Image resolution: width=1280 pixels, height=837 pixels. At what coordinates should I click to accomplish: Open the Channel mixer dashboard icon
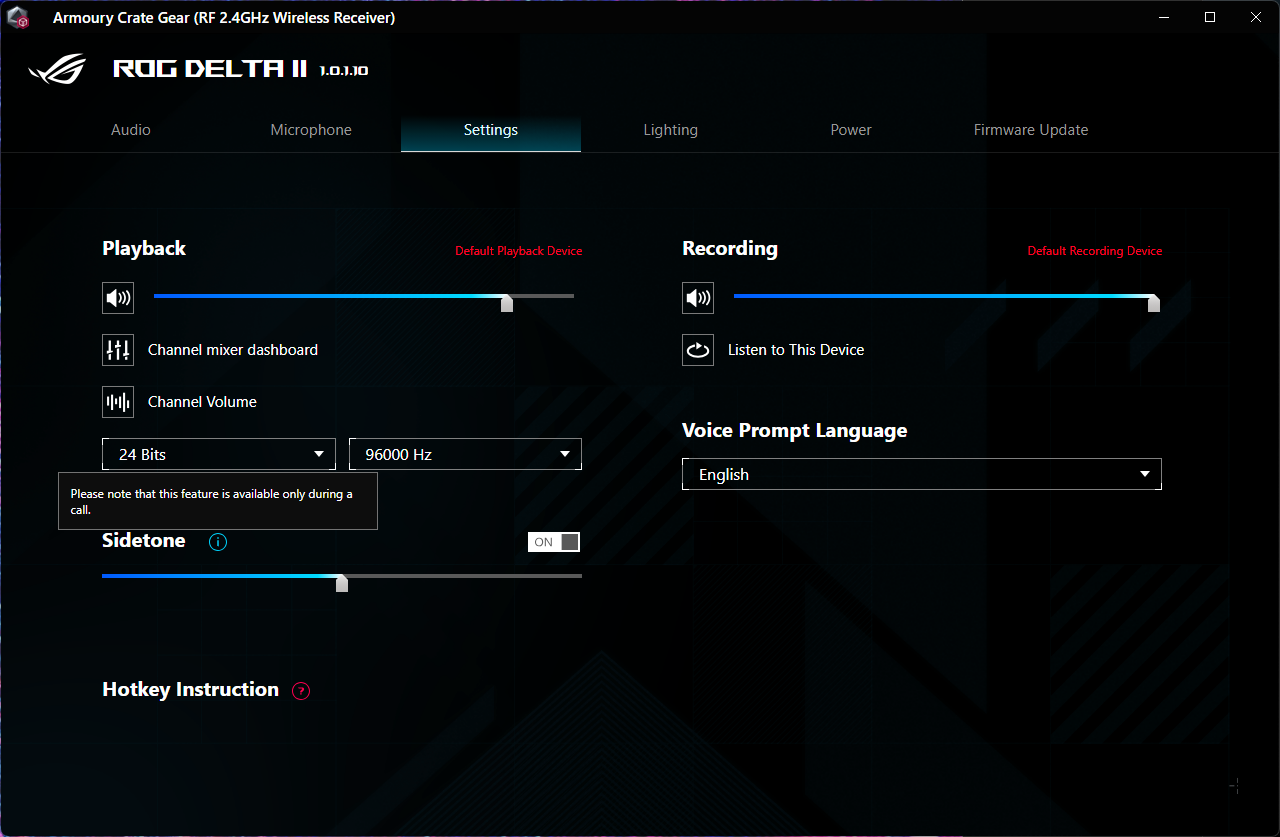pyautogui.click(x=118, y=350)
